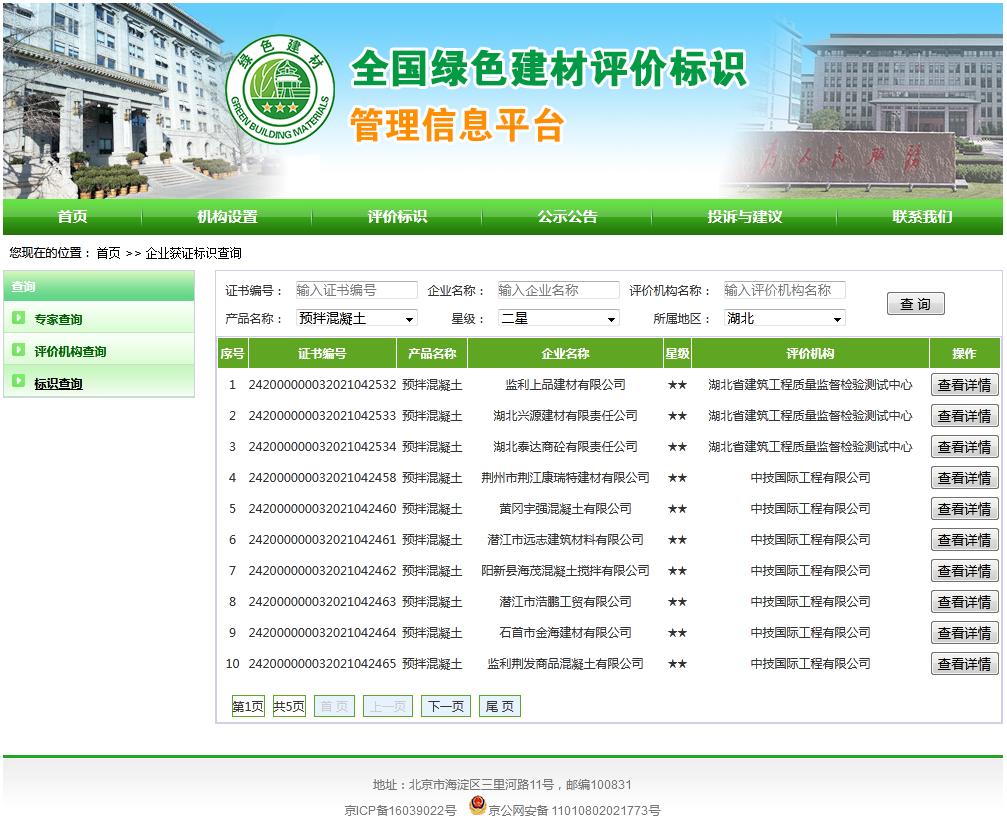Image resolution: width=1007 pixels, height=820 pixels.
Task: Click the police badge icon in footer
Action: pyautogui.click(x=477, y=807)
